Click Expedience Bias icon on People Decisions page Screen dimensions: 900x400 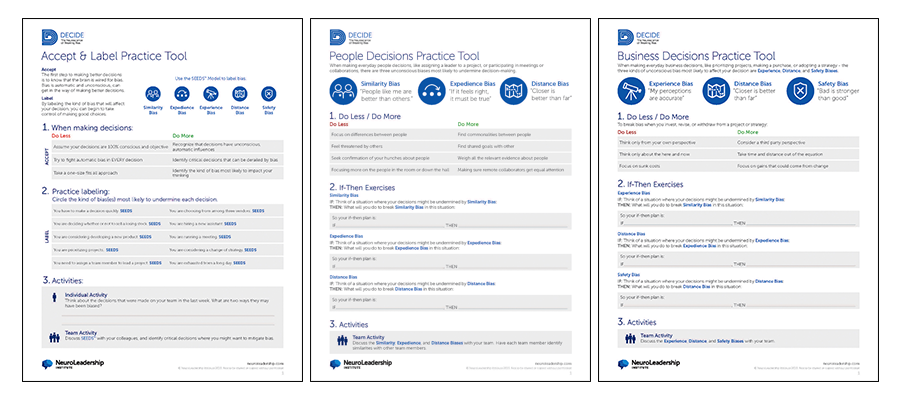point(431,91)
